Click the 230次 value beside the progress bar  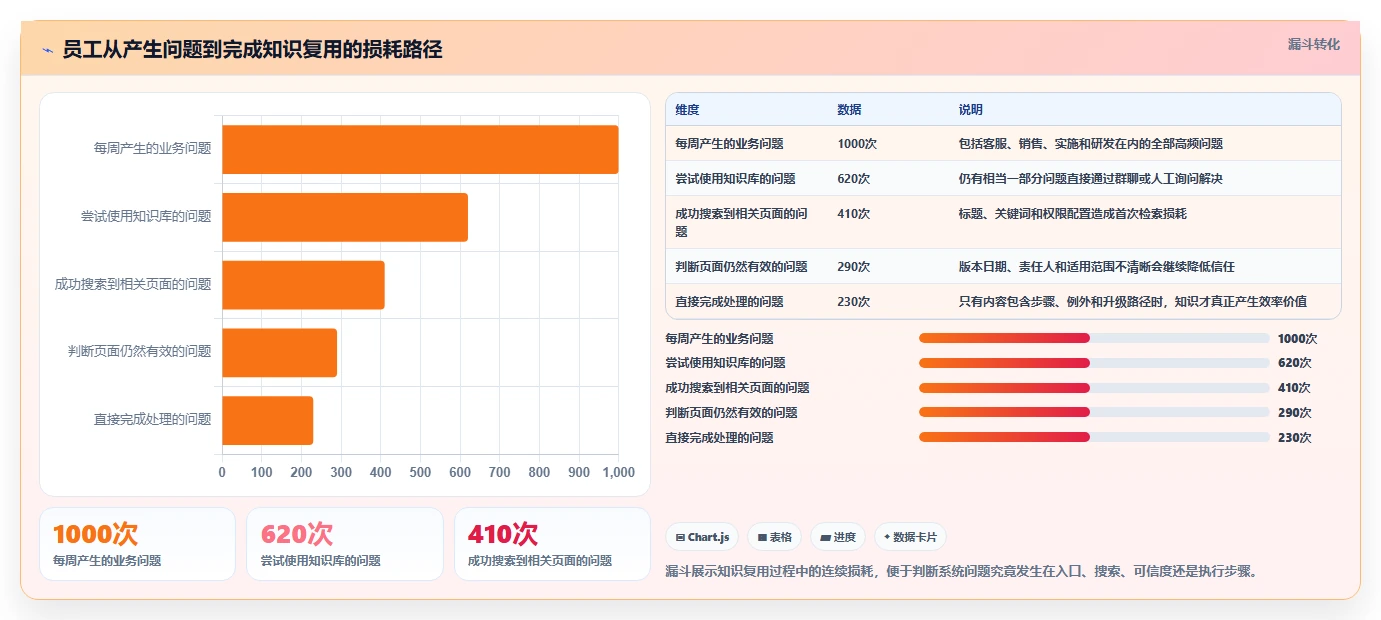point(1294,437)
